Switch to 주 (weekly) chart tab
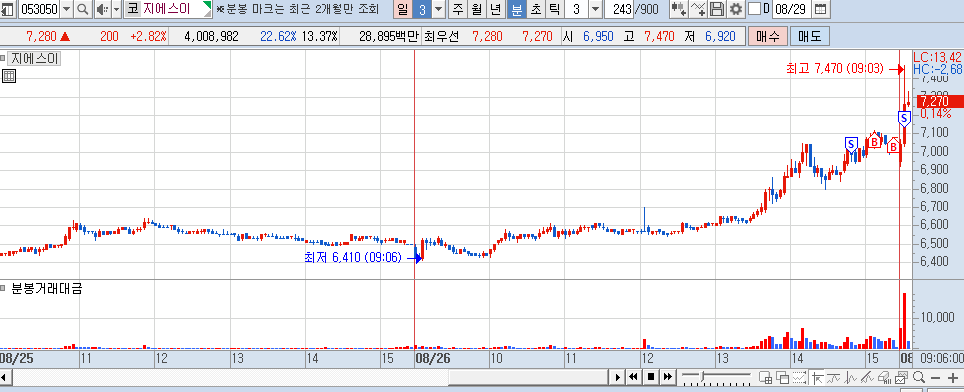964x392 pixels. pyautogui.click(x=458, y=9)
